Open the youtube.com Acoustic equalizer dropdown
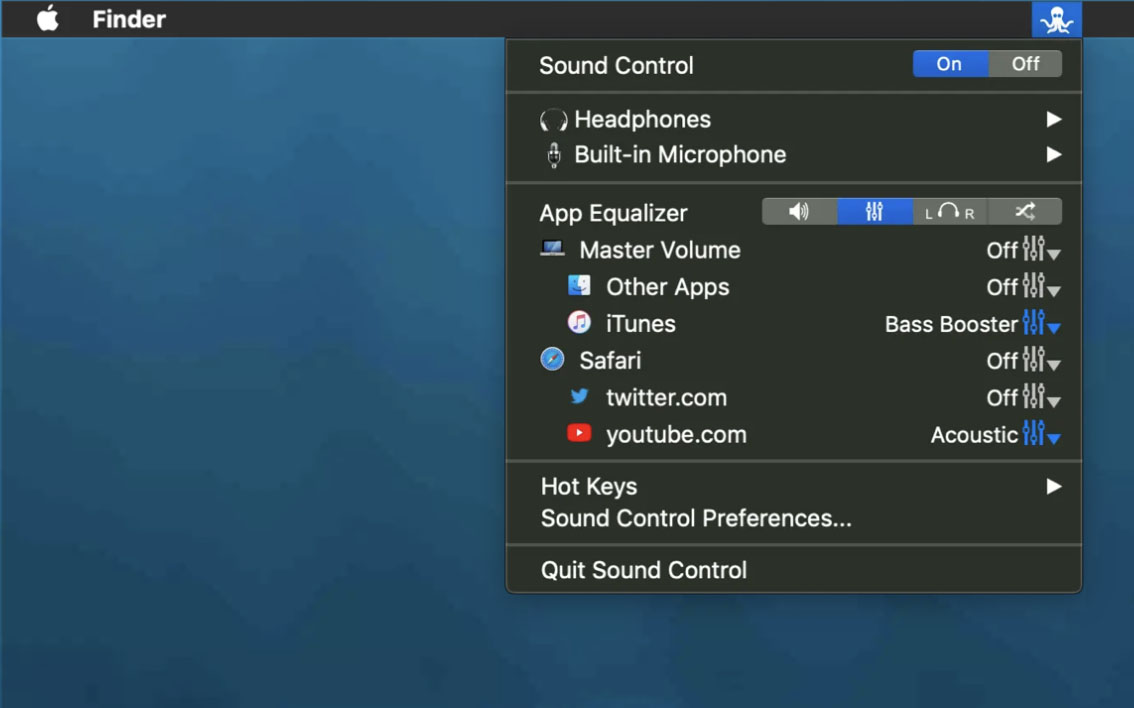The height and width of the screenshot is (708, 1134). click(1040, 435)
